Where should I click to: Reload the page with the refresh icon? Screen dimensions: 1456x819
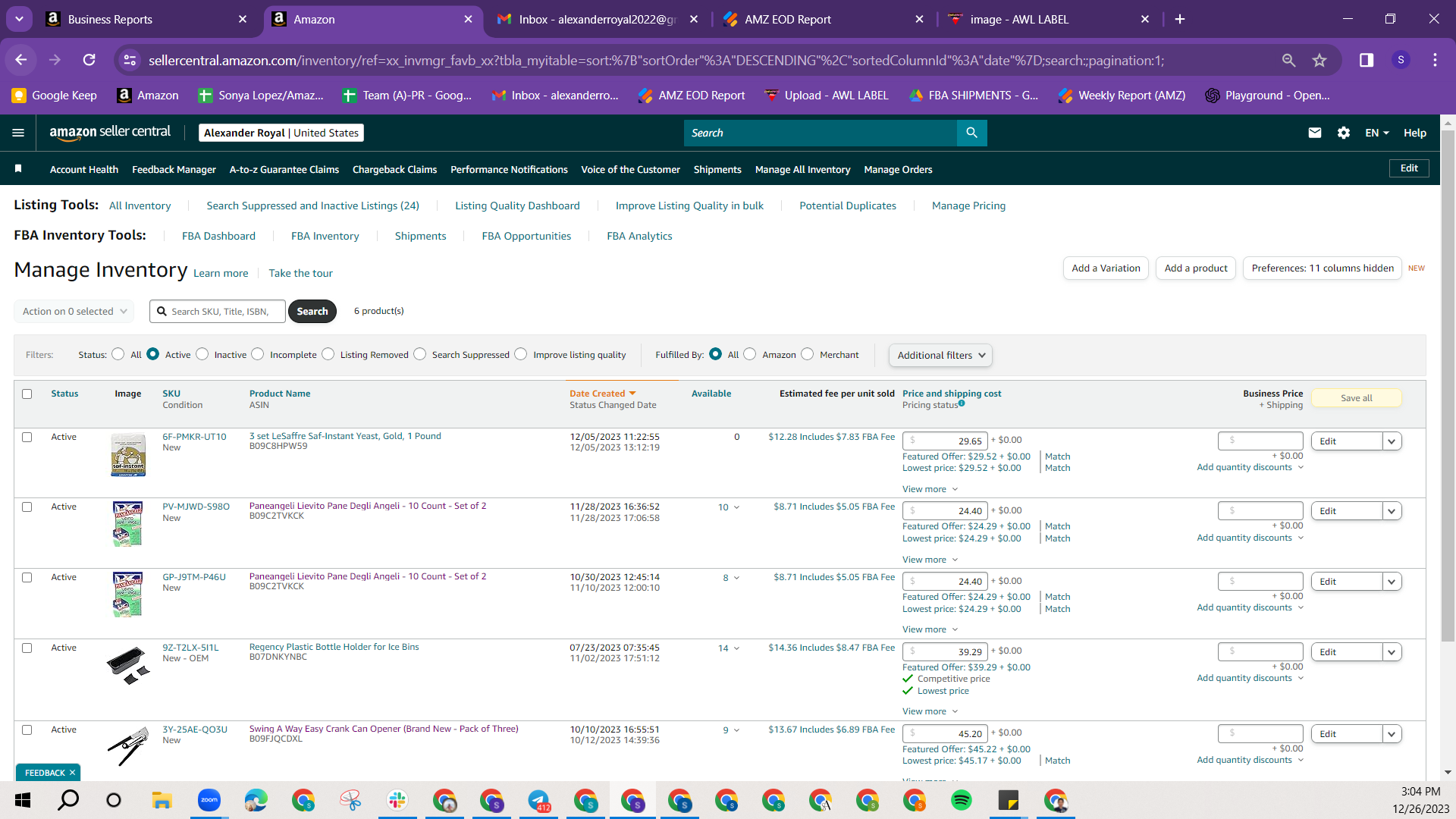click(x=89, y=60)
